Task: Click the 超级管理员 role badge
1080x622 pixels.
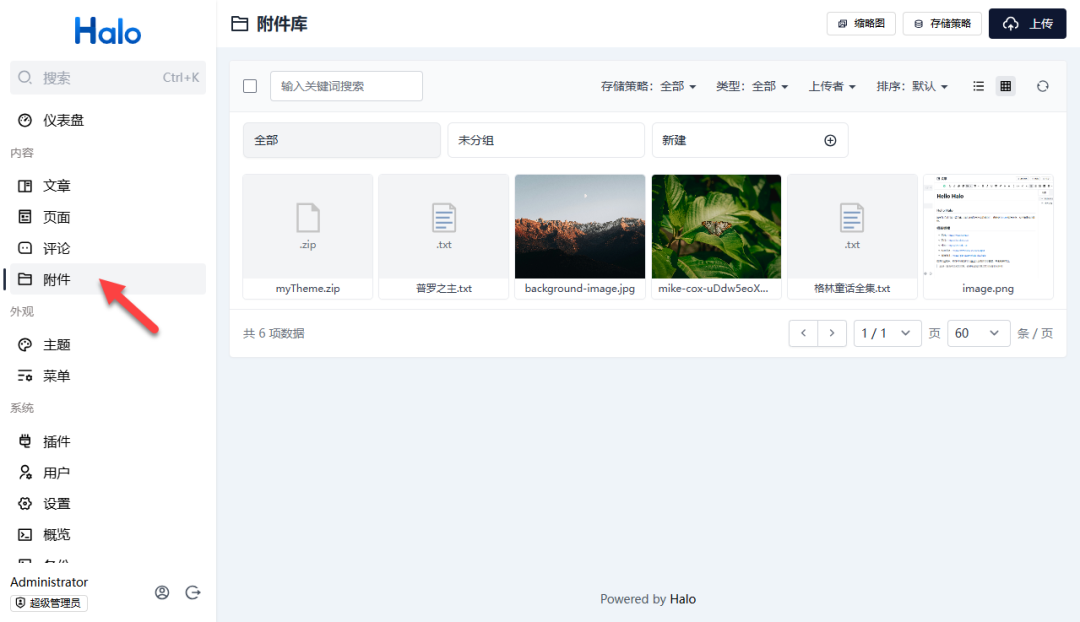Action: tap(49, 603)
